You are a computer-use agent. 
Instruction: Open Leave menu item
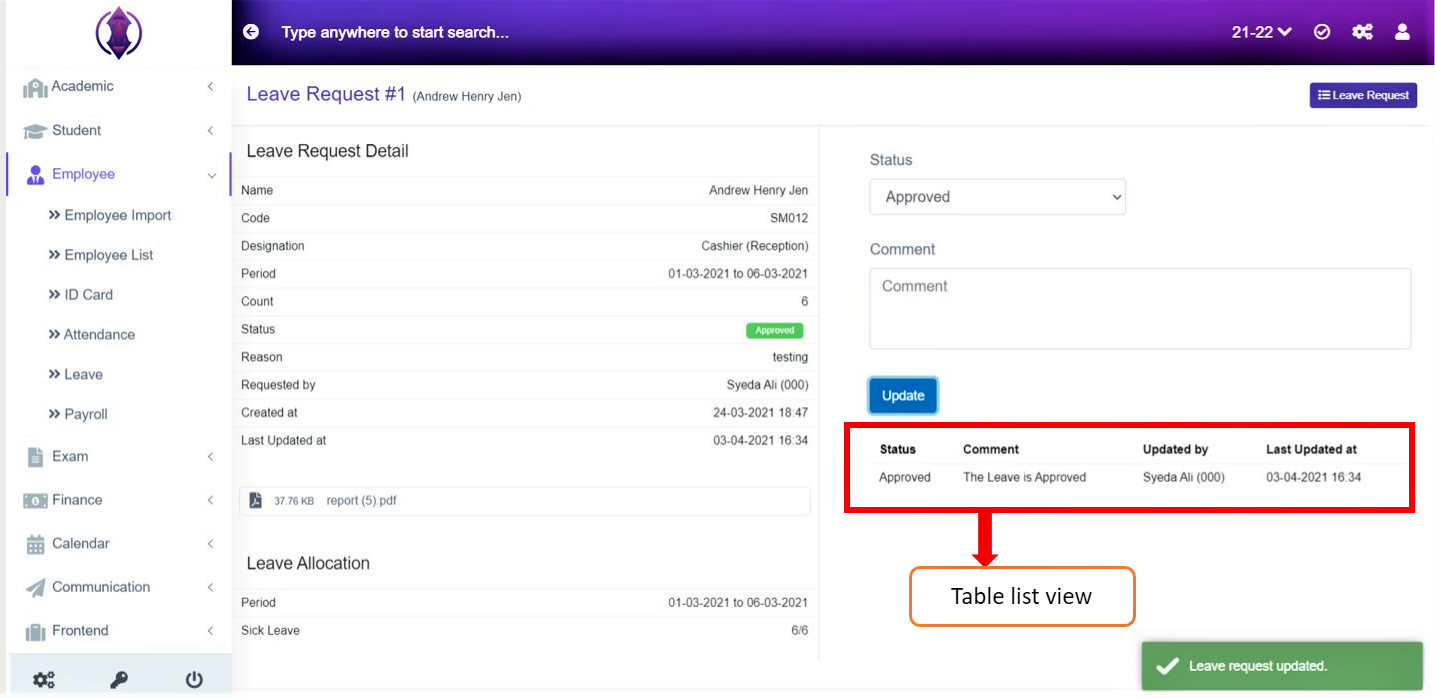(76, 375)
